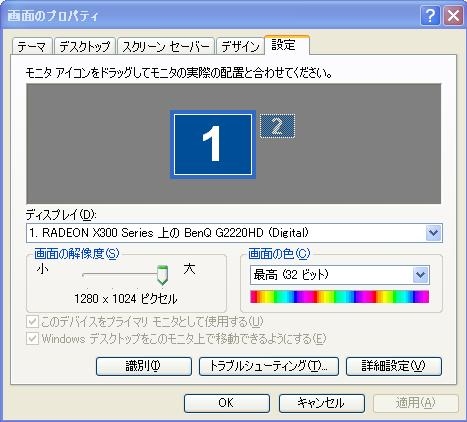Expand the 画面の色 color depth dropdown
Viewport: 467px width, 422px height.
coord(421,275)
